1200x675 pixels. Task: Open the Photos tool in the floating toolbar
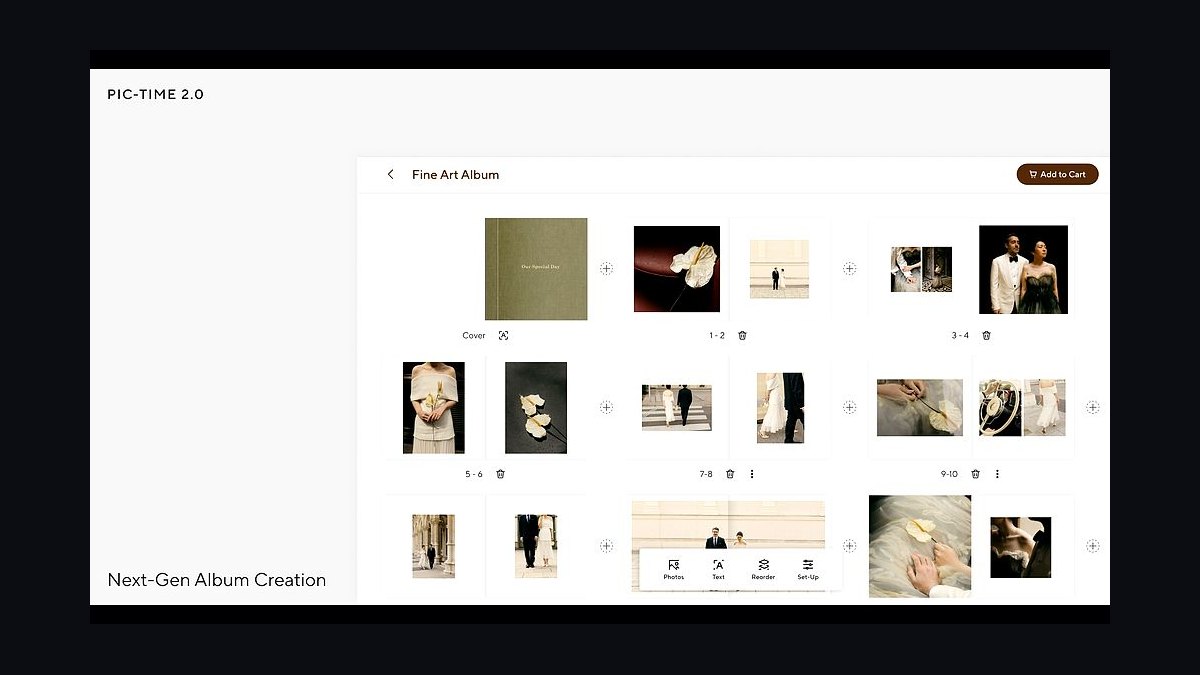pos(673,569)
